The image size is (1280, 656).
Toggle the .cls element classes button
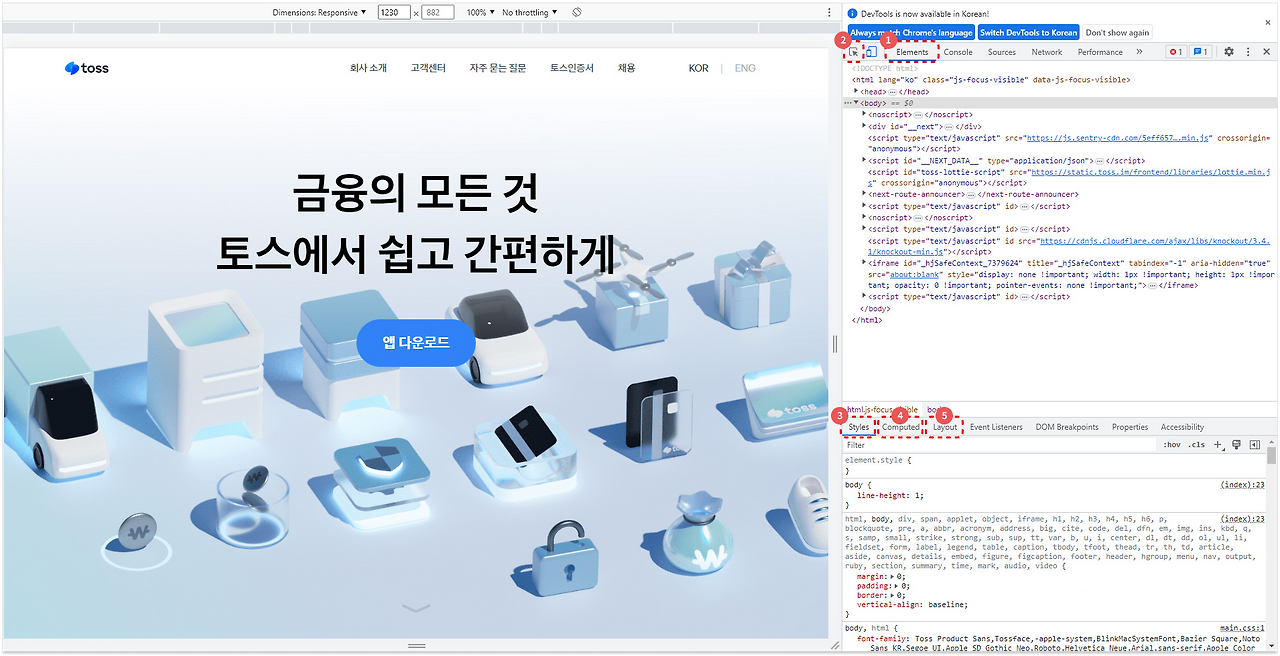coord(1196,445)
